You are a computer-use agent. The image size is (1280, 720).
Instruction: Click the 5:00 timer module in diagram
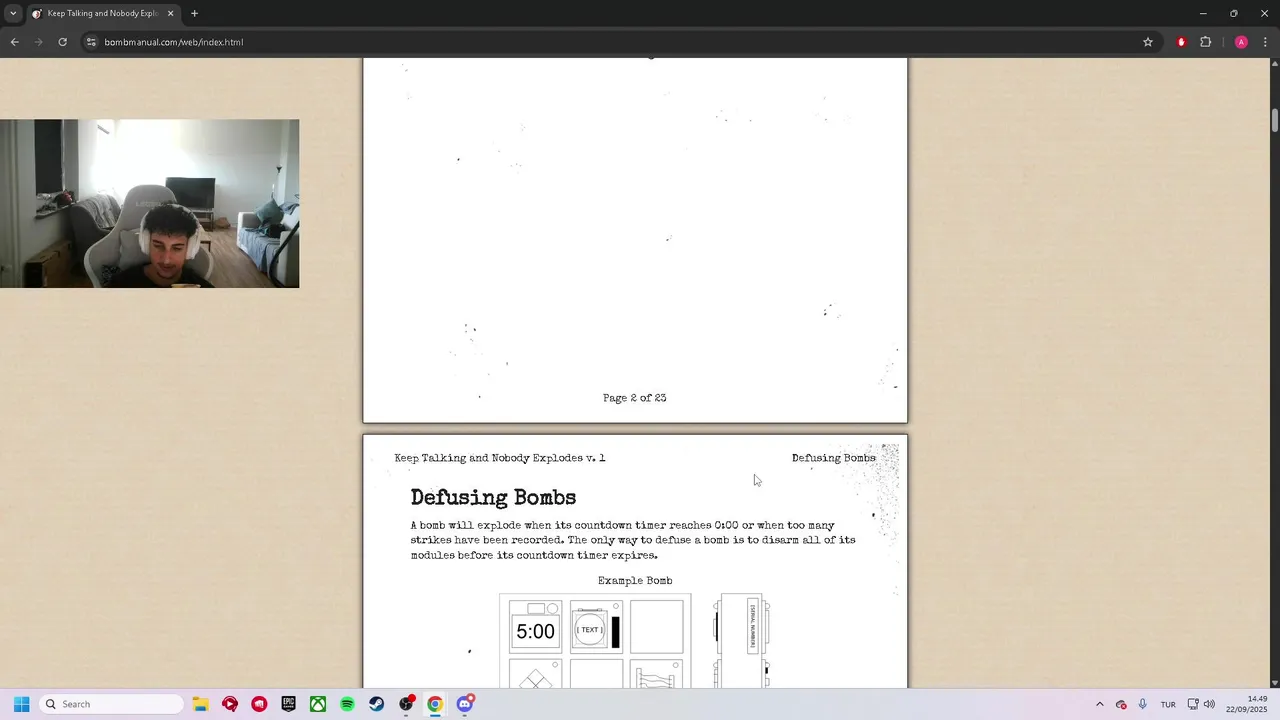(x=535, y=627)
